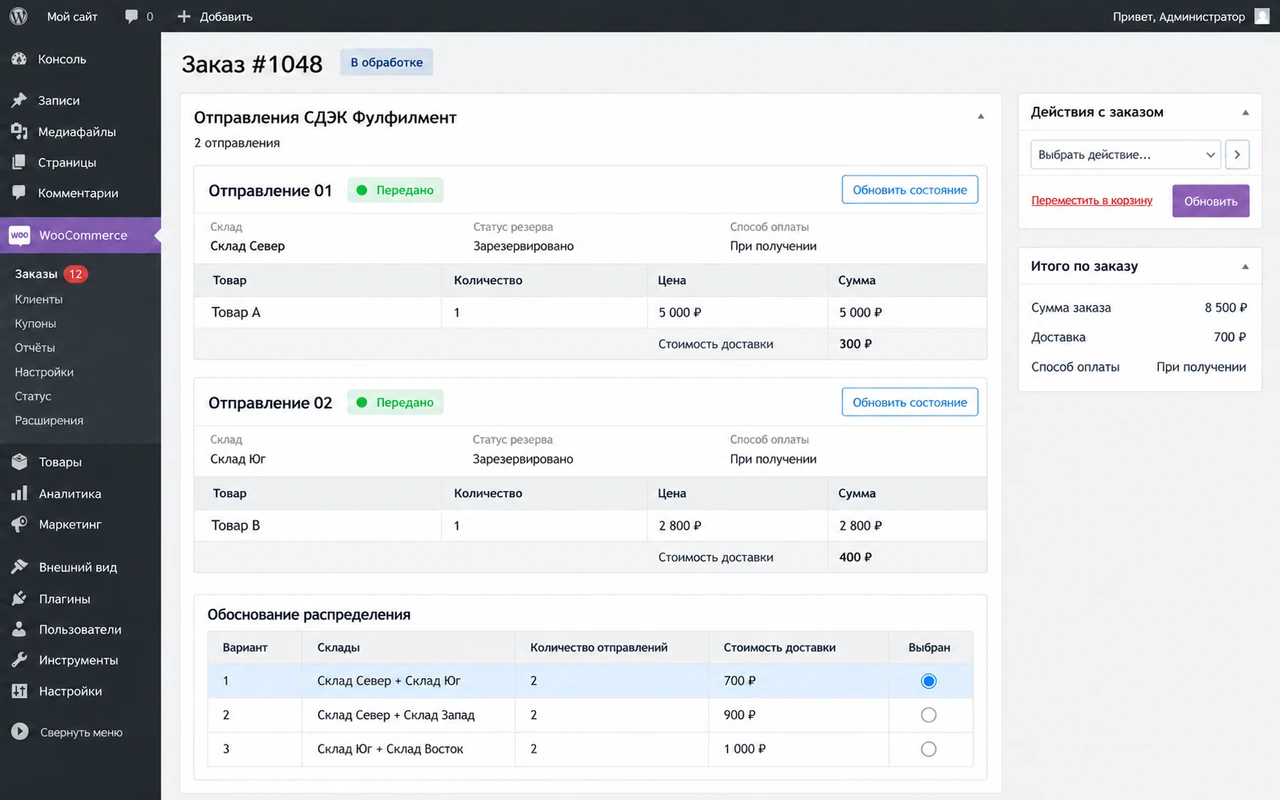Viewport: 1280px width, 800px height.
Task: Click the Комментарии sidebar icon
Action: (x=19, y=193)
